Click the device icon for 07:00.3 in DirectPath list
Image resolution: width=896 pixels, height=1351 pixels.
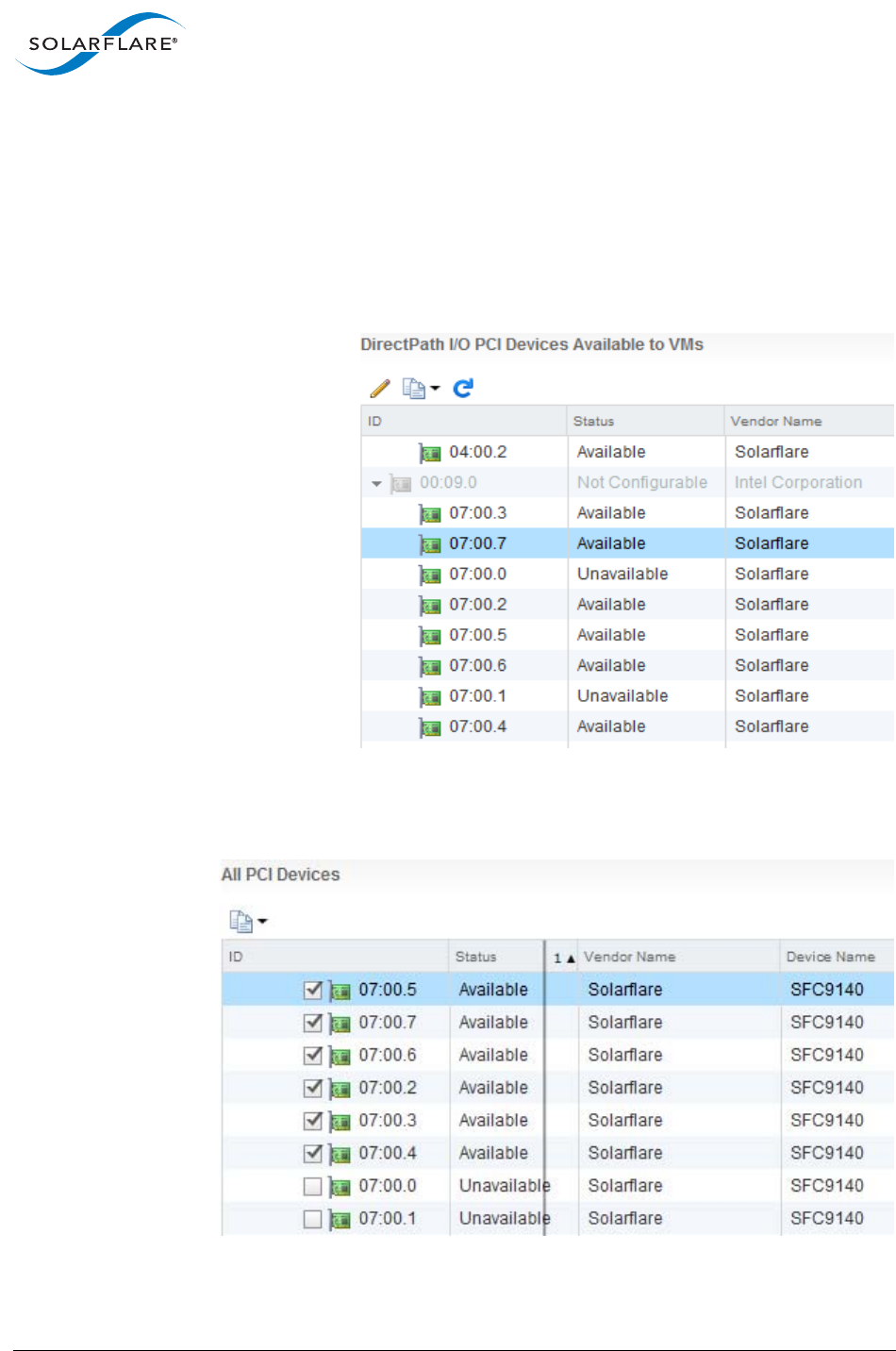point(430,514)
